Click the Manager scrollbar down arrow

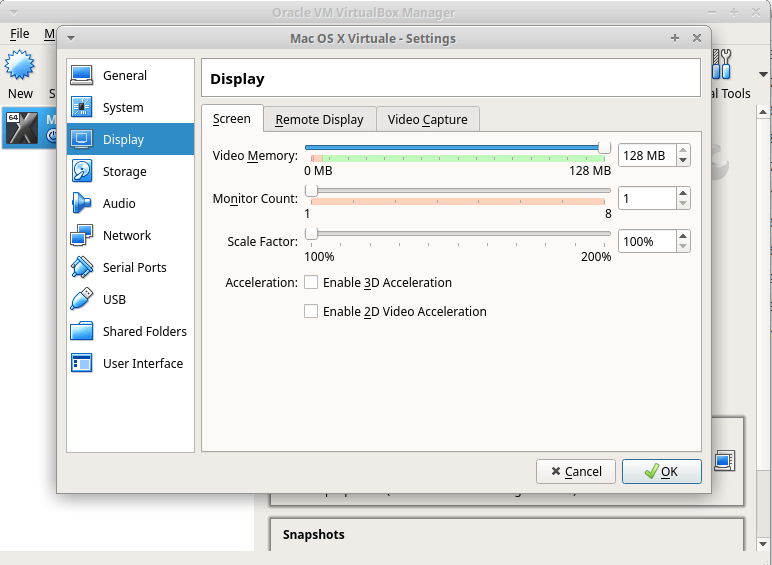[763, 544]
